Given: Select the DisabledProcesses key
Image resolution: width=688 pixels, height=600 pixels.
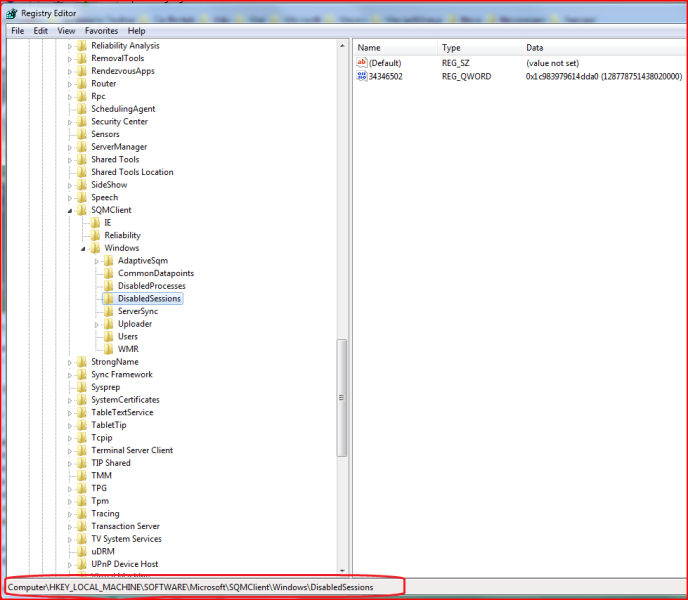Looking at the screenshot, I should (151, 286).
